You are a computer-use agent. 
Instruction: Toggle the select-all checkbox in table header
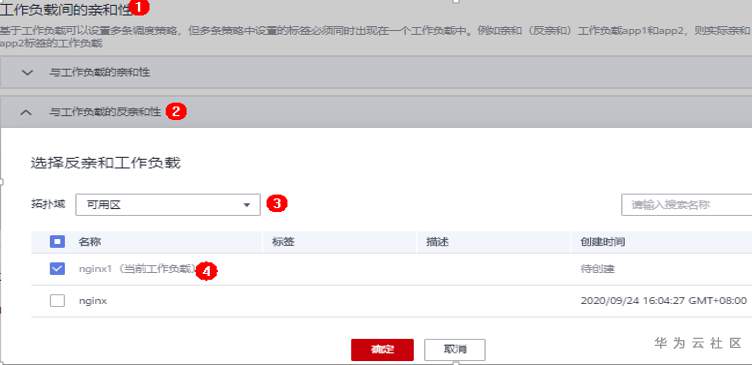(x=57, y=242)
